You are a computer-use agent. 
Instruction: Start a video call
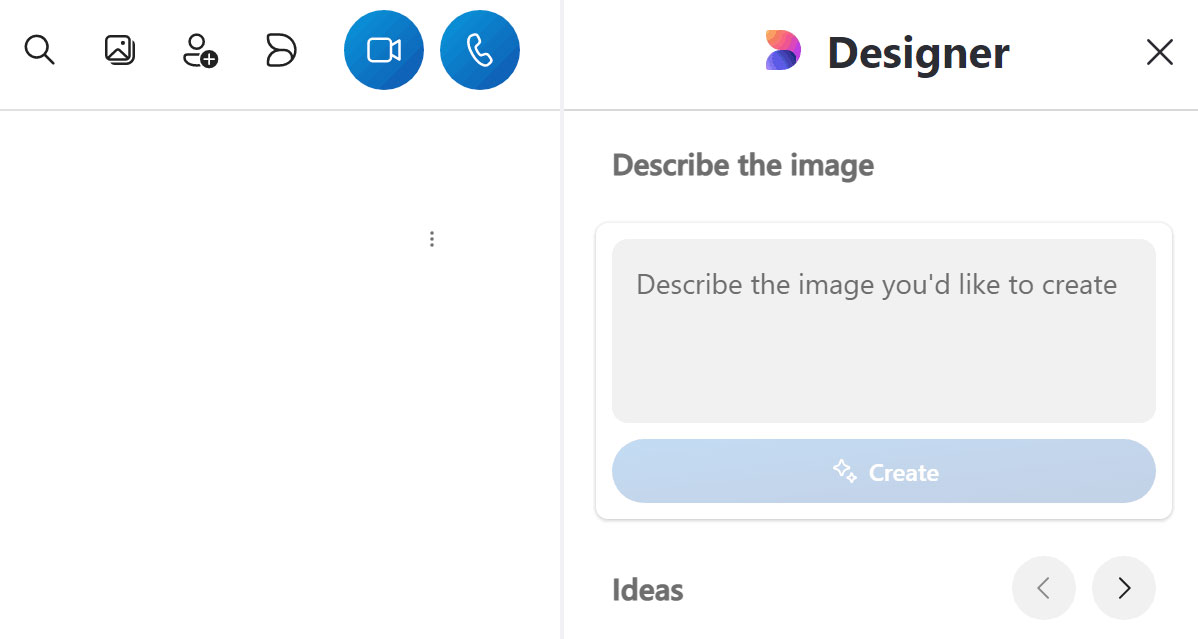[384, 50]
